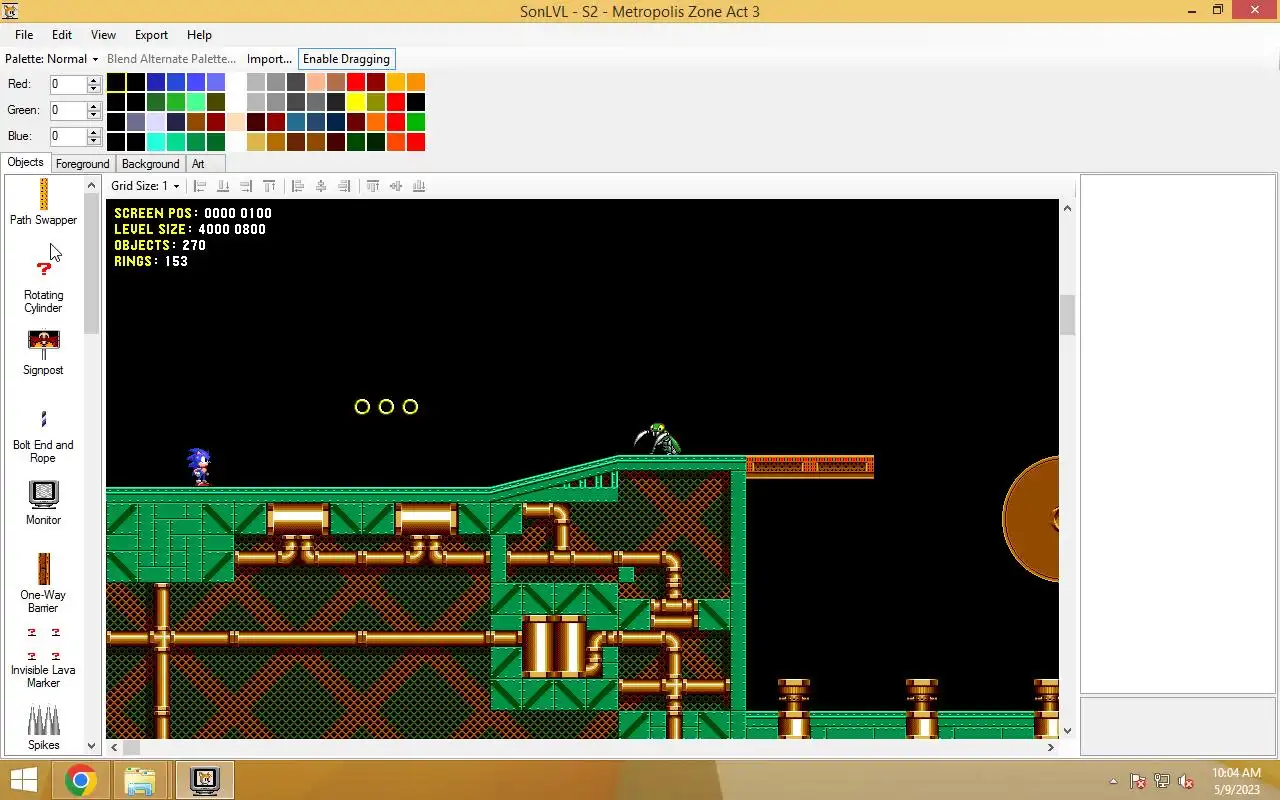
Task: Select the orange grated platform object
Action: 810,466
